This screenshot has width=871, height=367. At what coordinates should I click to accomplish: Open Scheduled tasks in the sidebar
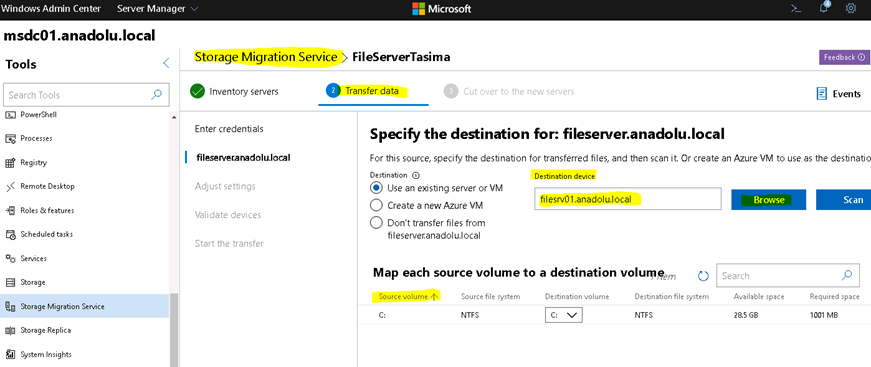coord(39,234)
